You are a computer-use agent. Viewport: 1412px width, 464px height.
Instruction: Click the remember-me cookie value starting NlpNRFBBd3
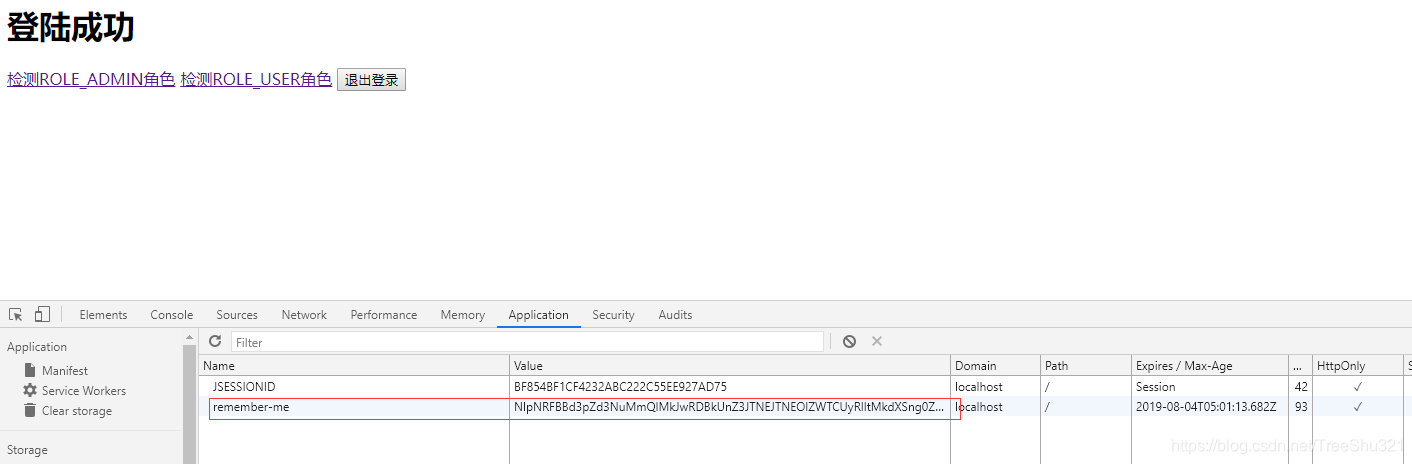point(730,407)
